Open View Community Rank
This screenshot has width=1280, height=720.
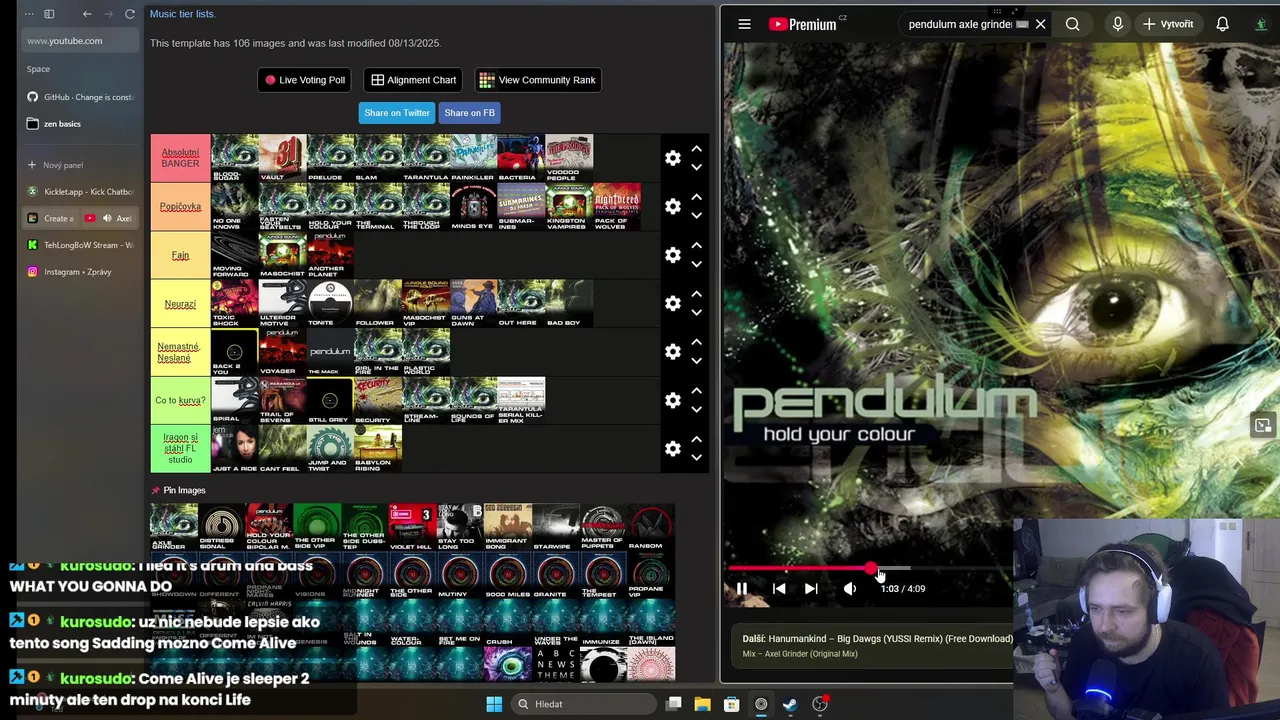[x=537, y=80]
